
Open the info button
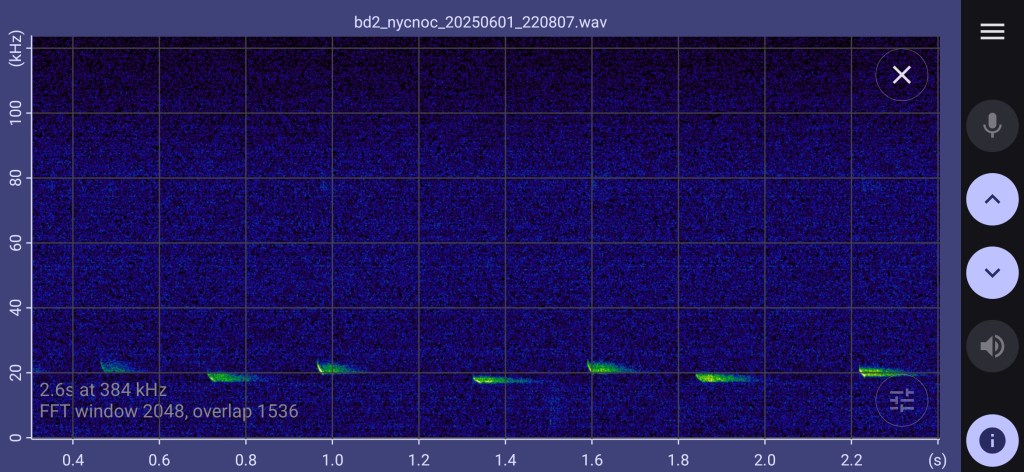pyautogui.click(x=992, y=440)
